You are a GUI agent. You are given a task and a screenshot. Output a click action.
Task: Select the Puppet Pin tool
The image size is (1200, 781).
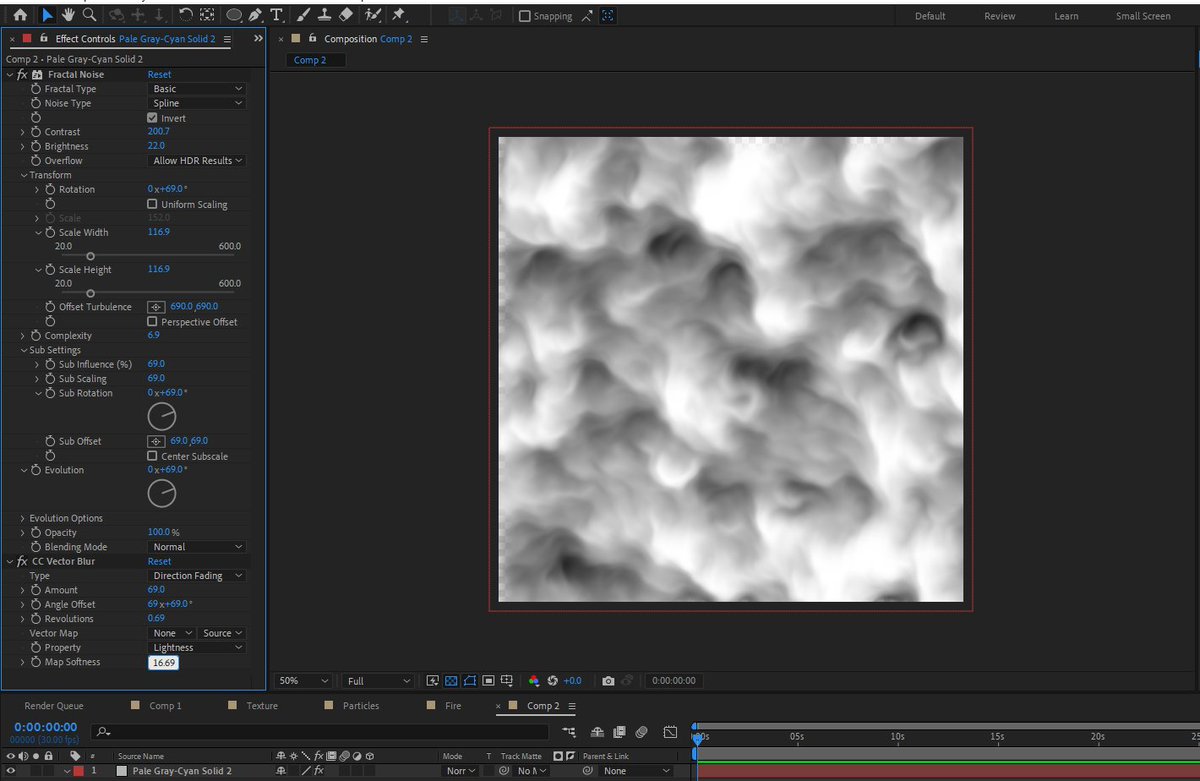click(x=399, y=15)
